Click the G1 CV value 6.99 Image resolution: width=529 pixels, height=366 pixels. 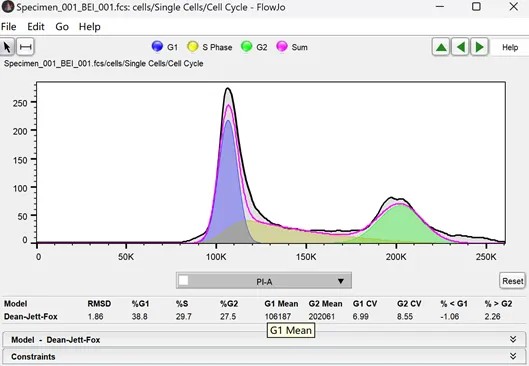coord(361,316)
